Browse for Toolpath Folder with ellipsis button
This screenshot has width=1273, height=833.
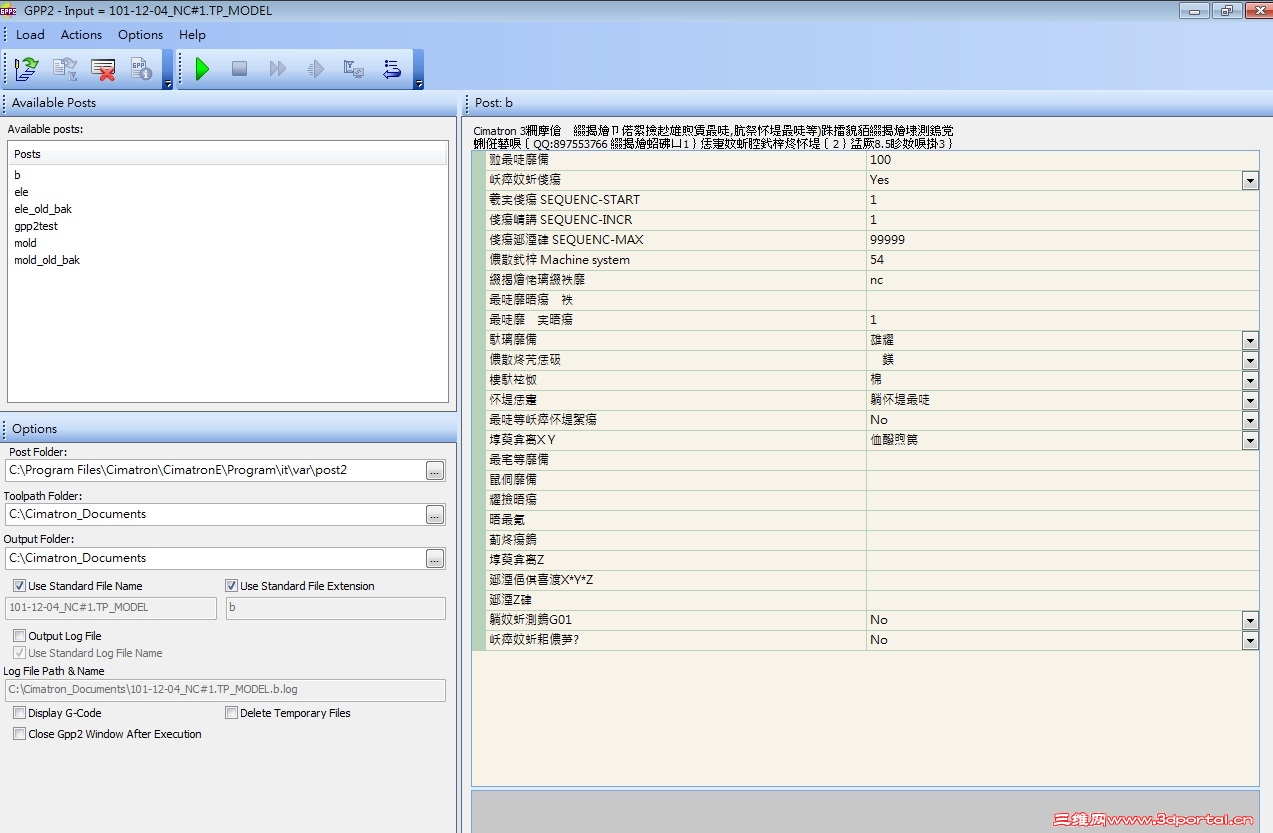click(435, 514)
